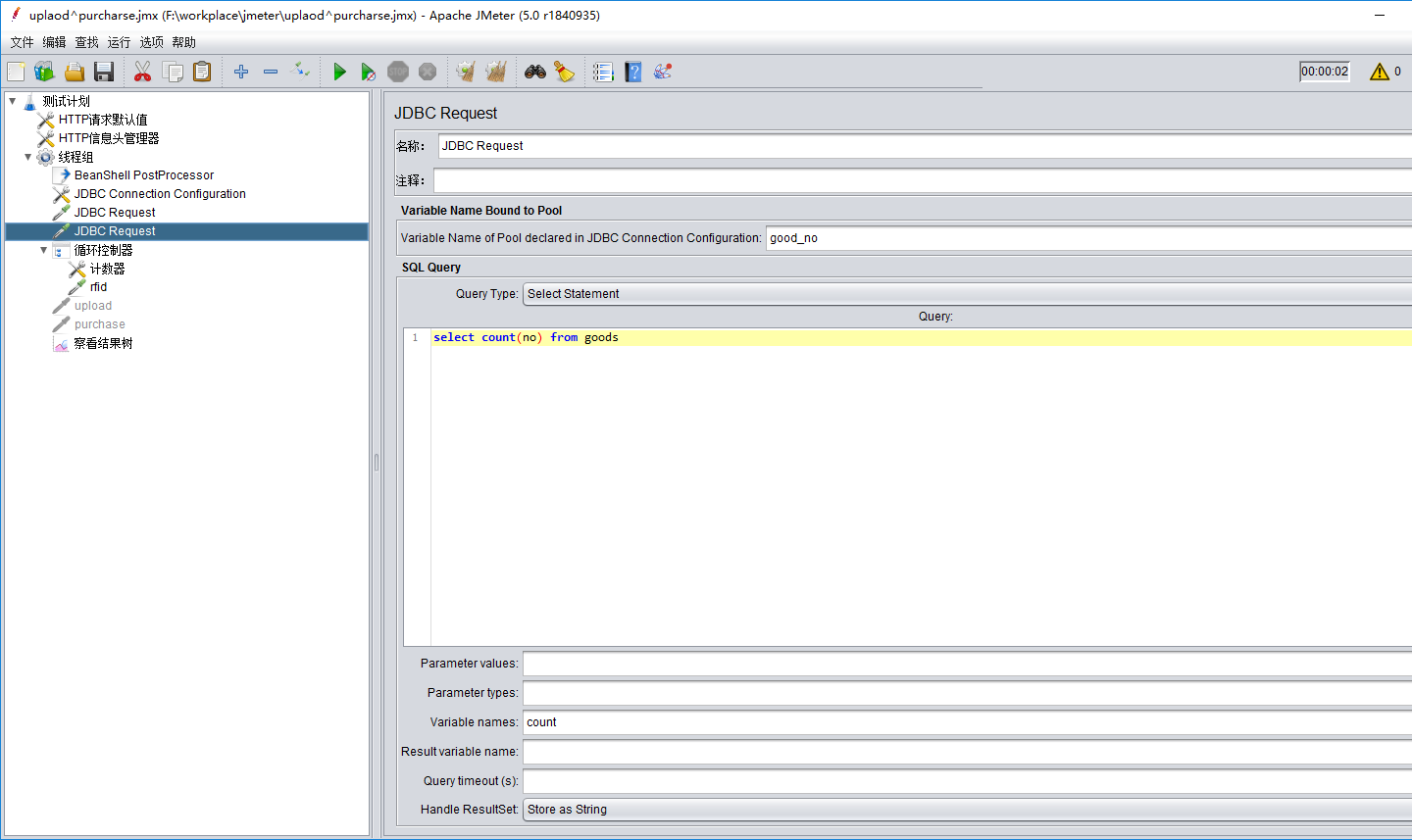
Task: Click the Toggle enable/disable icon
Action: click(301, 72)
